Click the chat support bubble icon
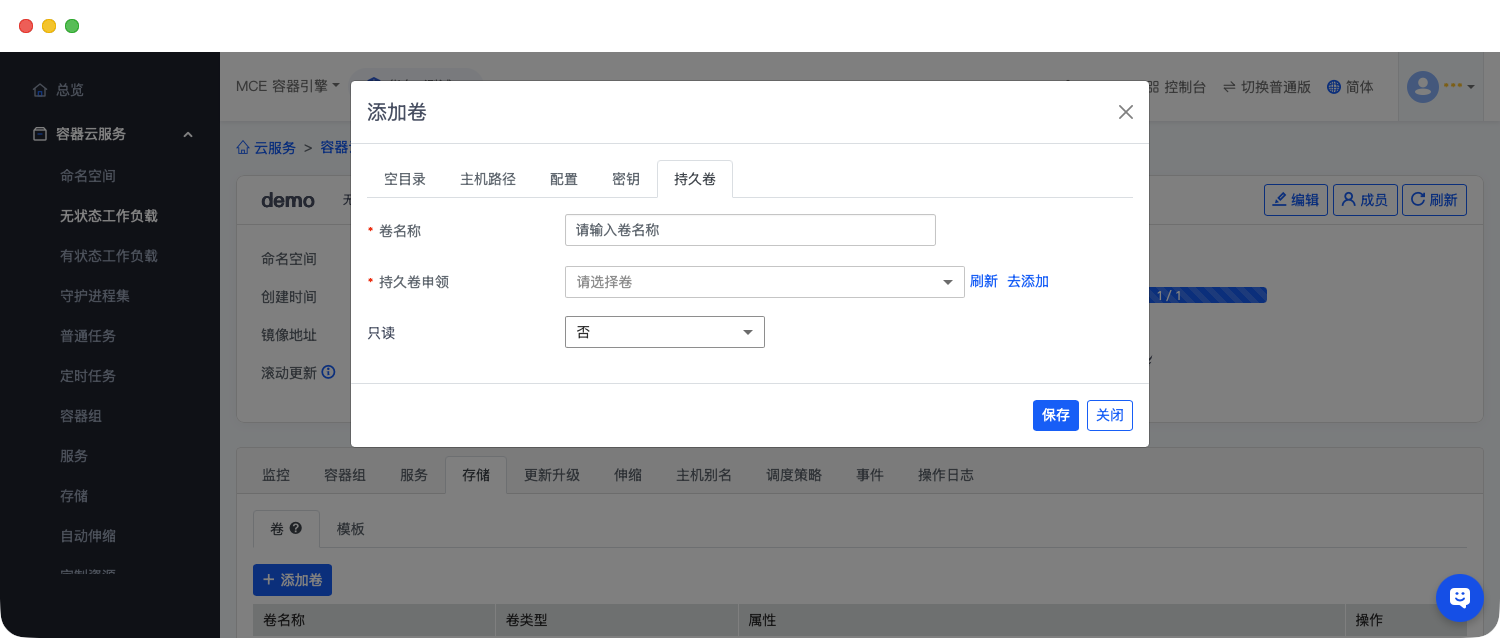The image size is (1500, 638). (x=1459, y=597)
